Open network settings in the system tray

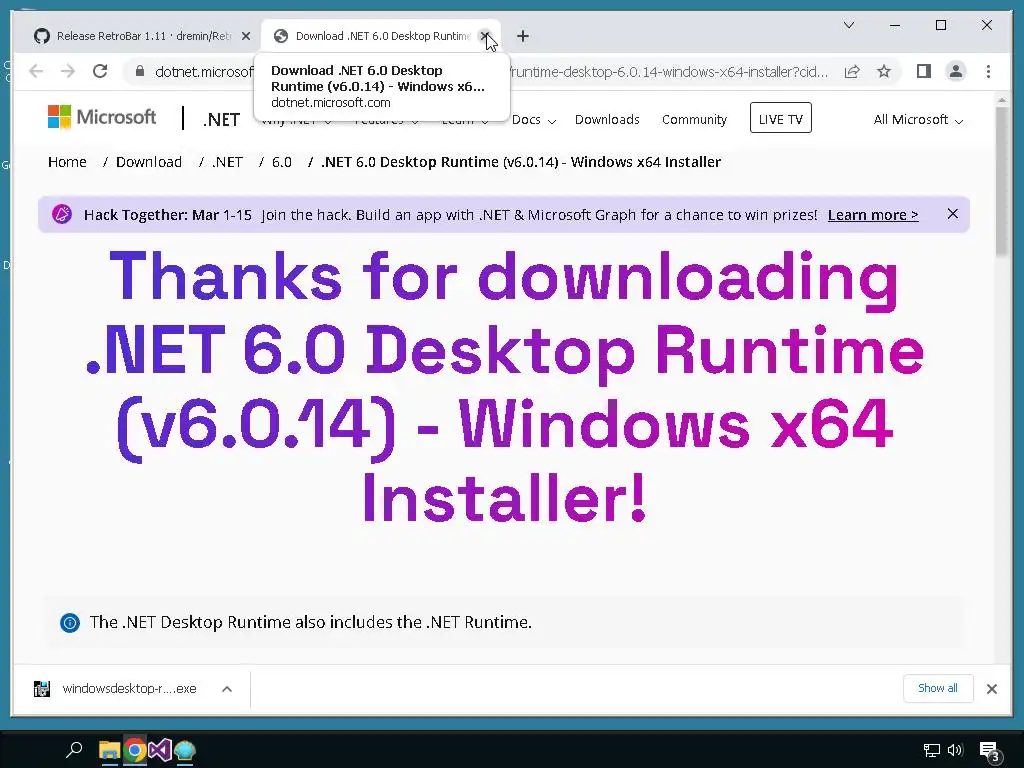click(931, 750)
